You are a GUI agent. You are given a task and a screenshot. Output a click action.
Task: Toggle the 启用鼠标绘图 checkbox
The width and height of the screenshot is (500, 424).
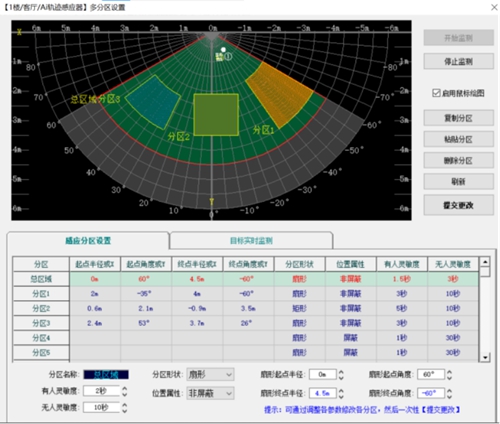[436, 93]
